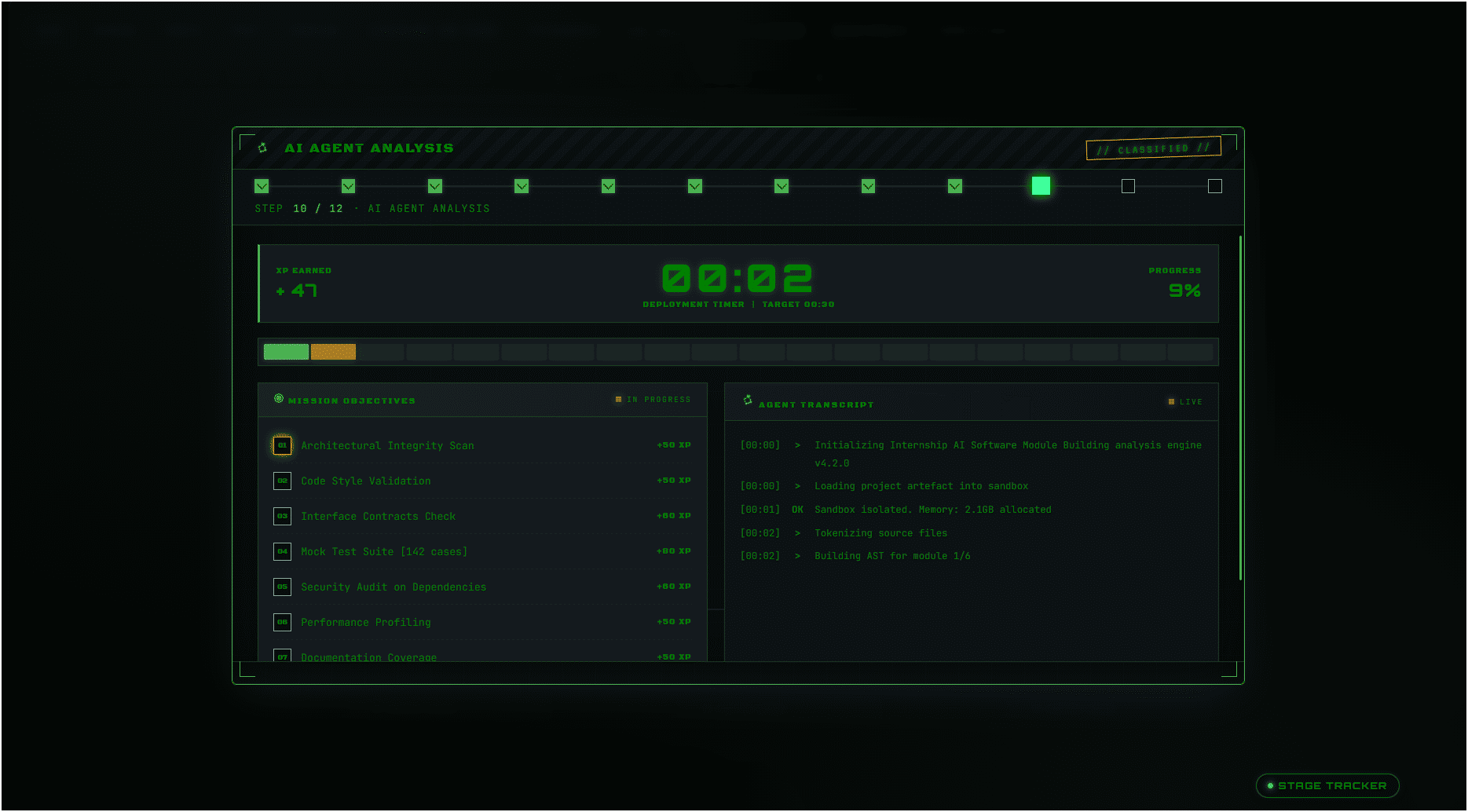1468x812 pixels.
Task: Open the Stage Tracker button
Action: (1327, 785)
